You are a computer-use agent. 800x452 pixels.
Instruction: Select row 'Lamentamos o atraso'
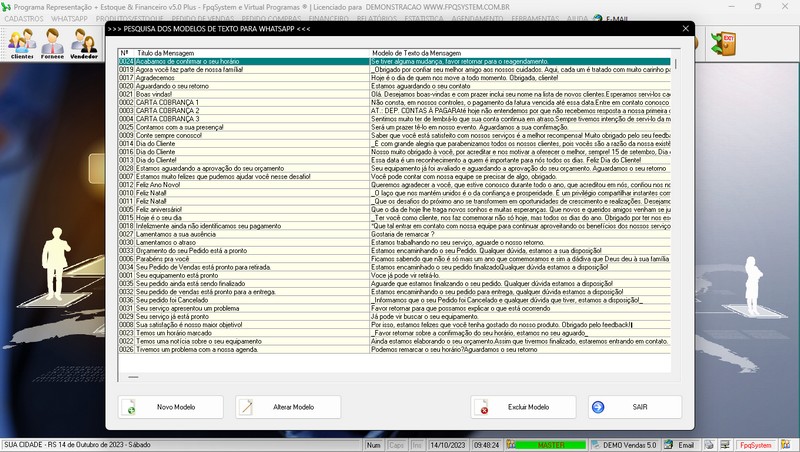394,242
